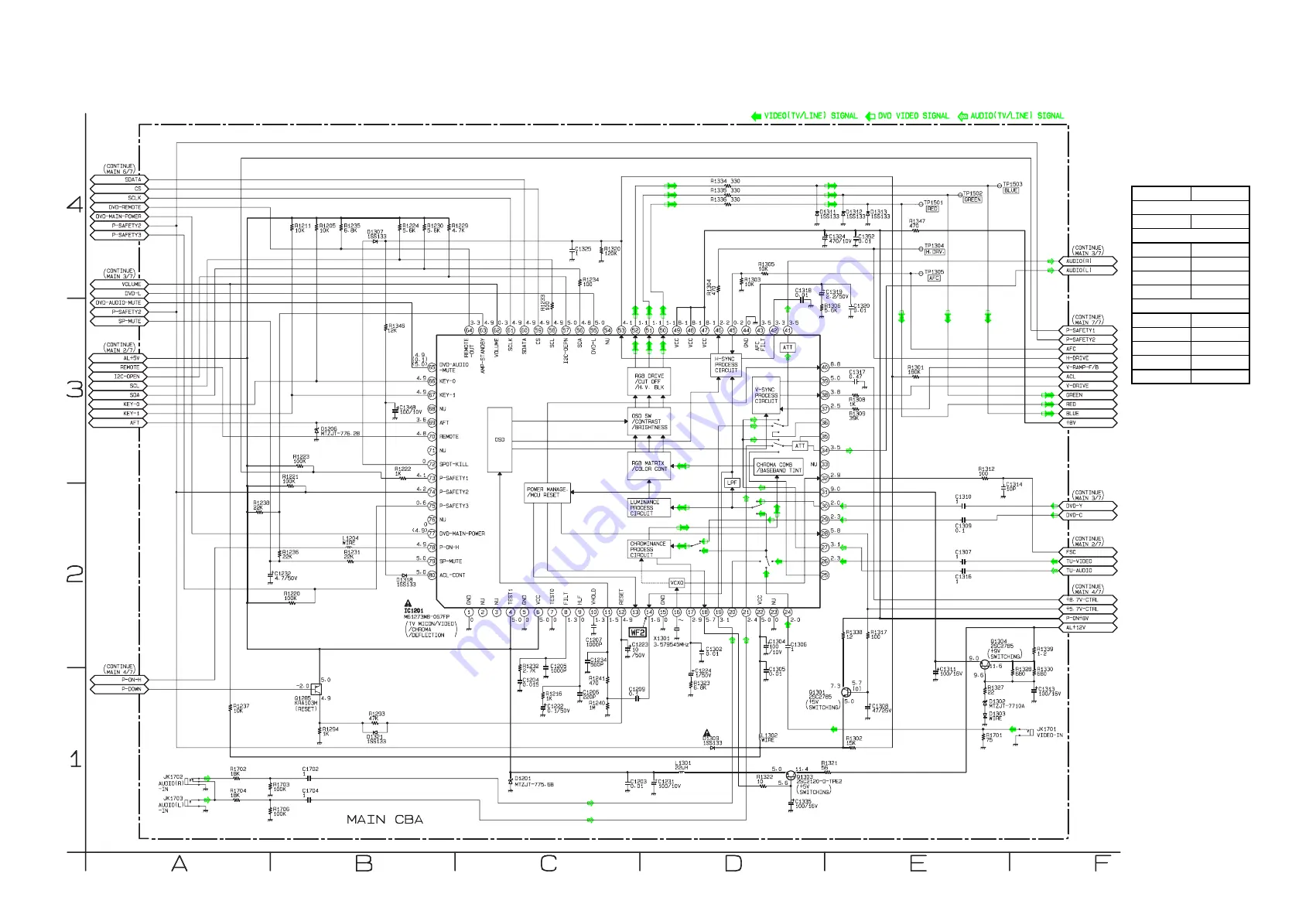
Task: Click the FSC connector label
Action: coord(1071,552)
